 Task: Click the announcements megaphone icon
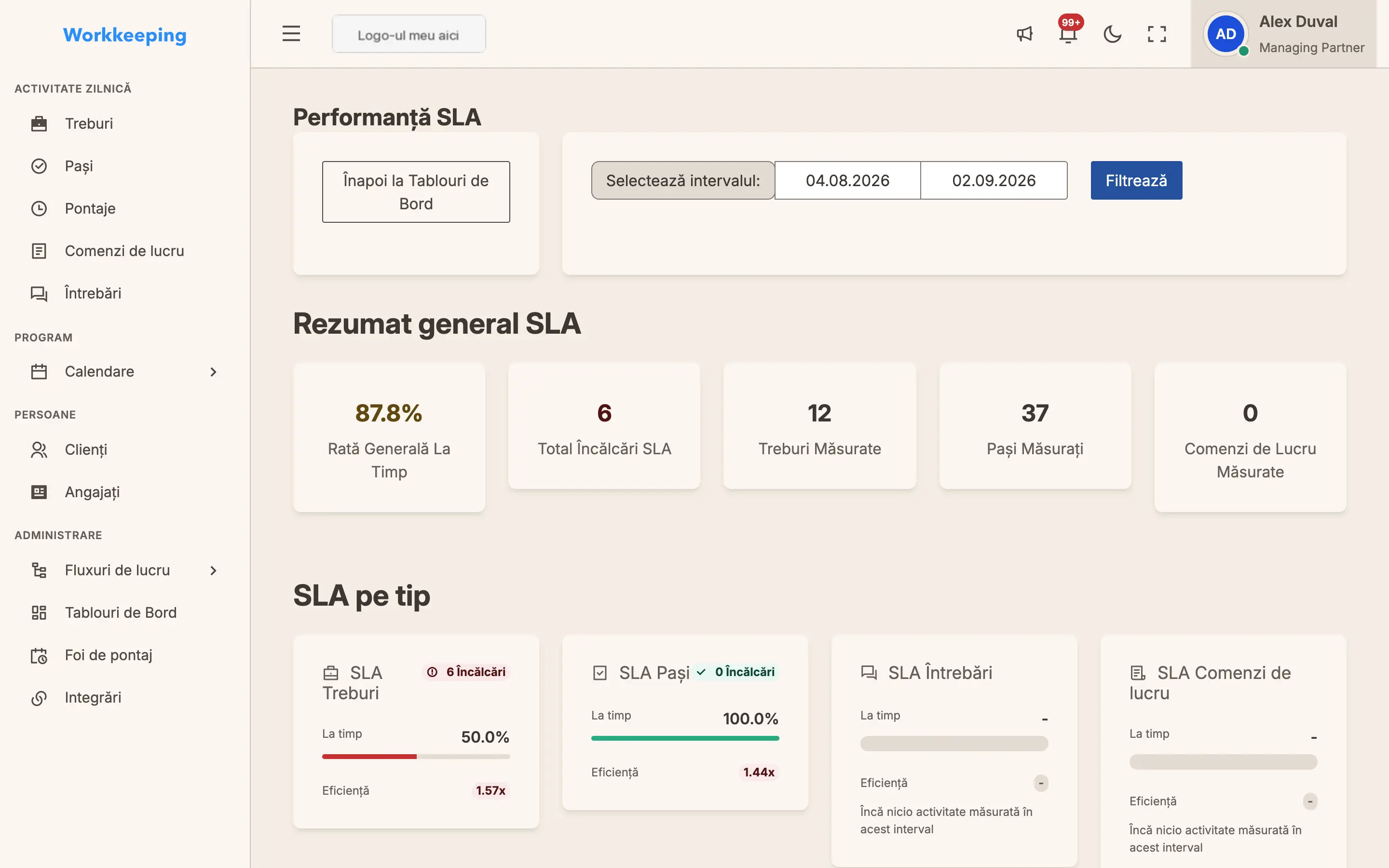tap(1024, 34)
